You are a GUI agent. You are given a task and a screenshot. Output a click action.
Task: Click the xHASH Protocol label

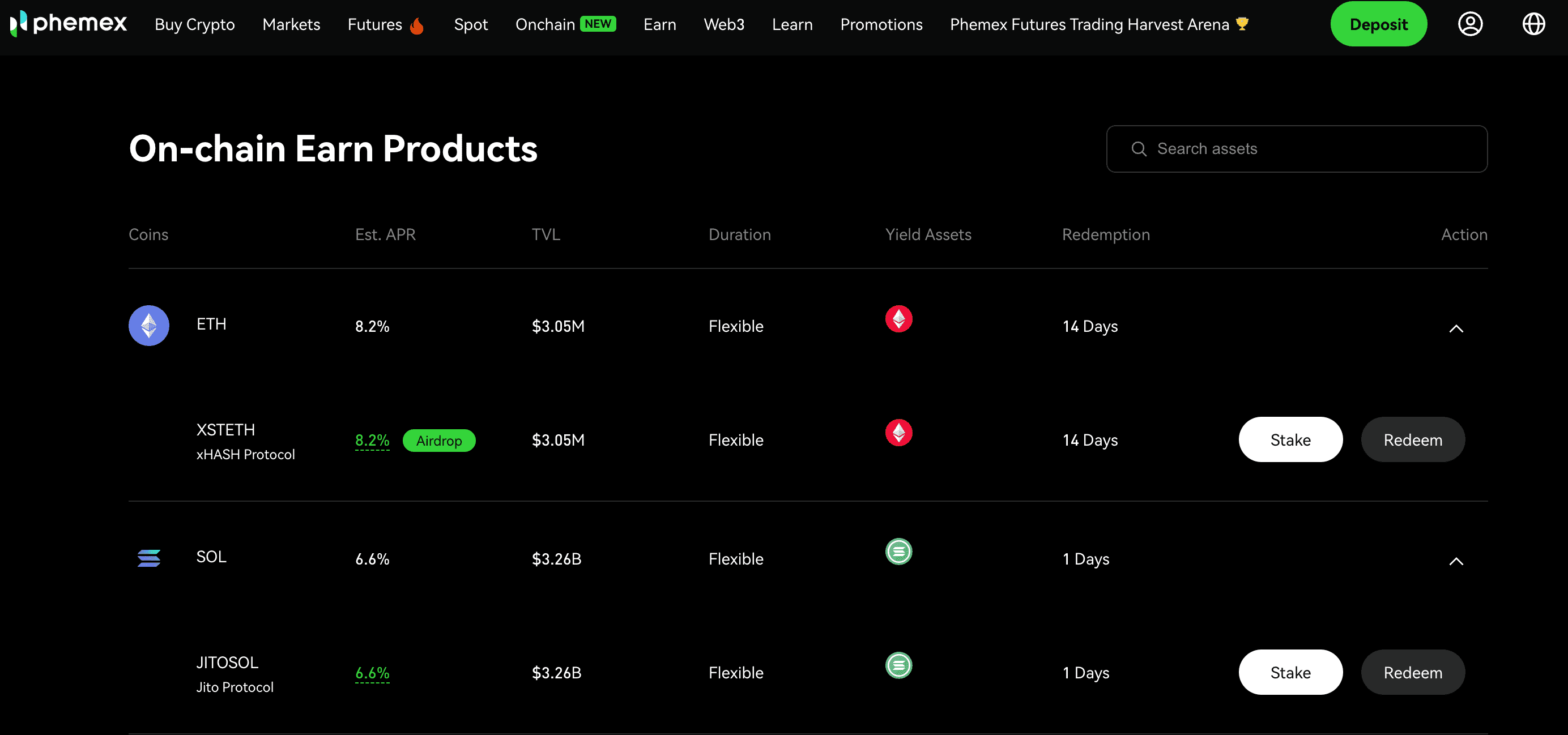(x=245, y=455)
